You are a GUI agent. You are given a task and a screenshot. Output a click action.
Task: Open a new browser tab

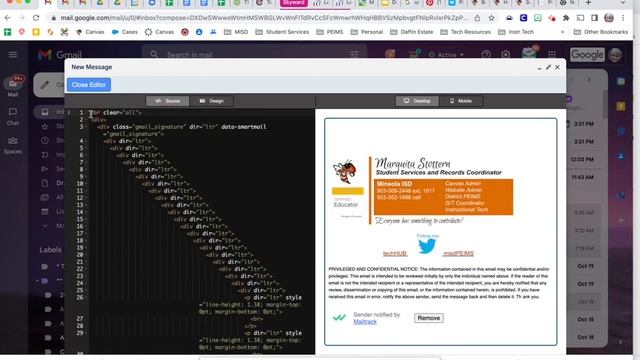tap(588, 3)
